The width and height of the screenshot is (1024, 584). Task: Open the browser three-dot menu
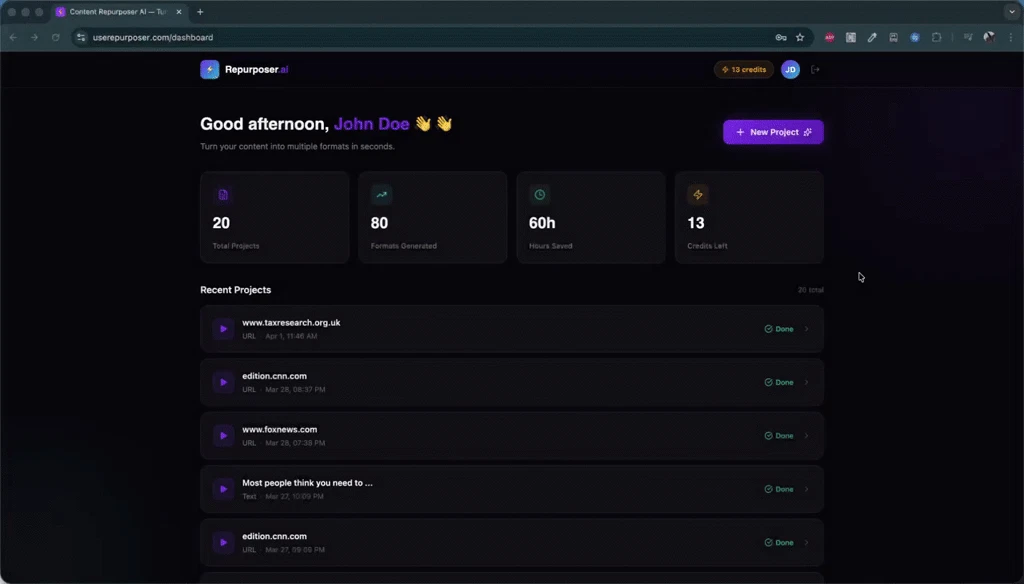tap(1011, 37)
